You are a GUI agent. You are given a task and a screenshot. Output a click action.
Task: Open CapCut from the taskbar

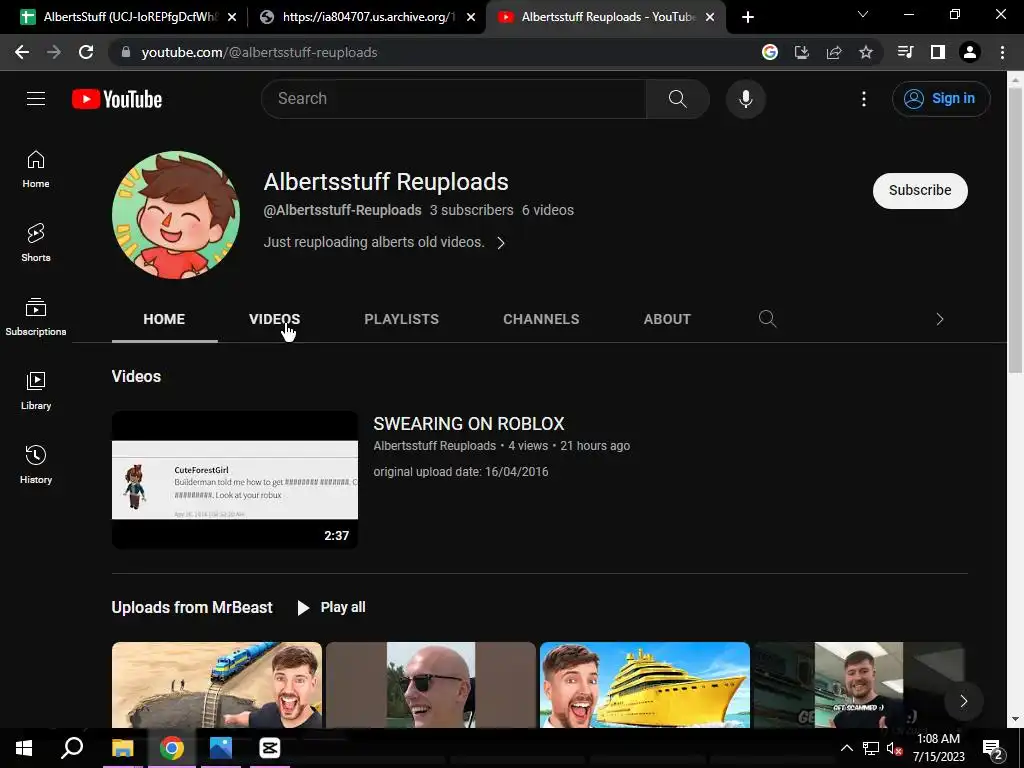[270, 748]
